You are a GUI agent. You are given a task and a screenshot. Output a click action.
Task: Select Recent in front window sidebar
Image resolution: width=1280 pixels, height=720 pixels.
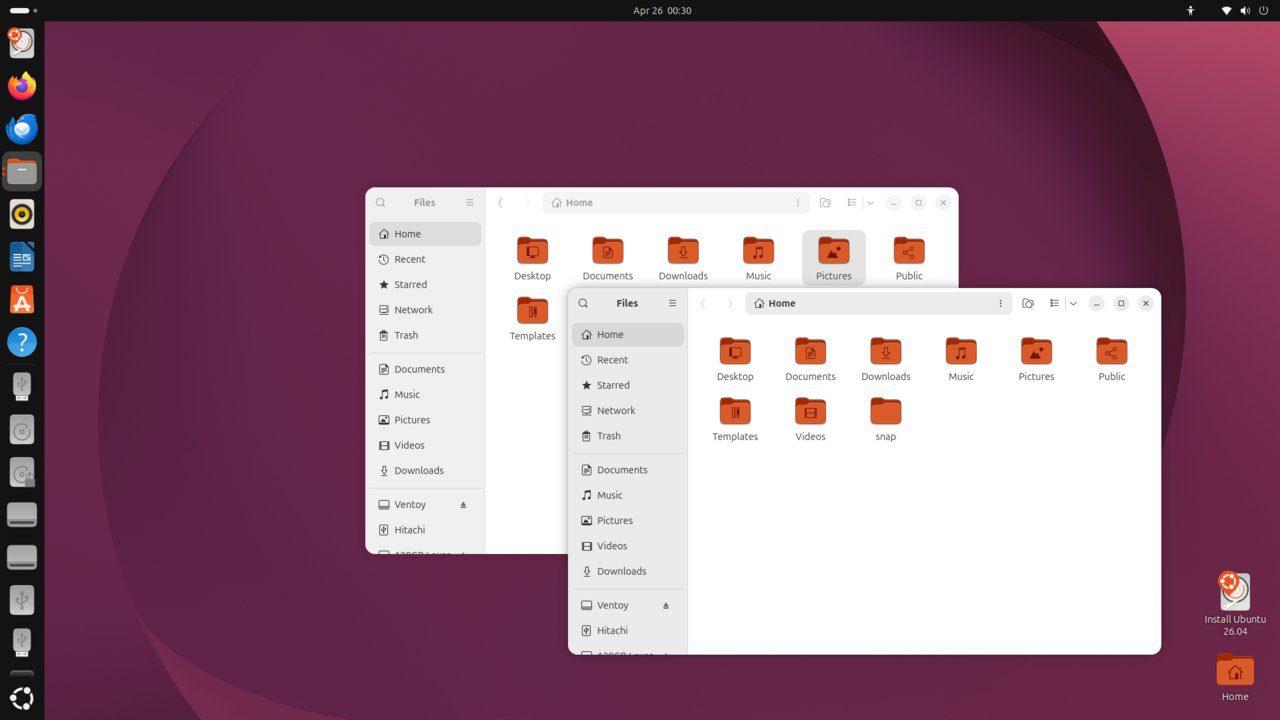coord(628,360)
